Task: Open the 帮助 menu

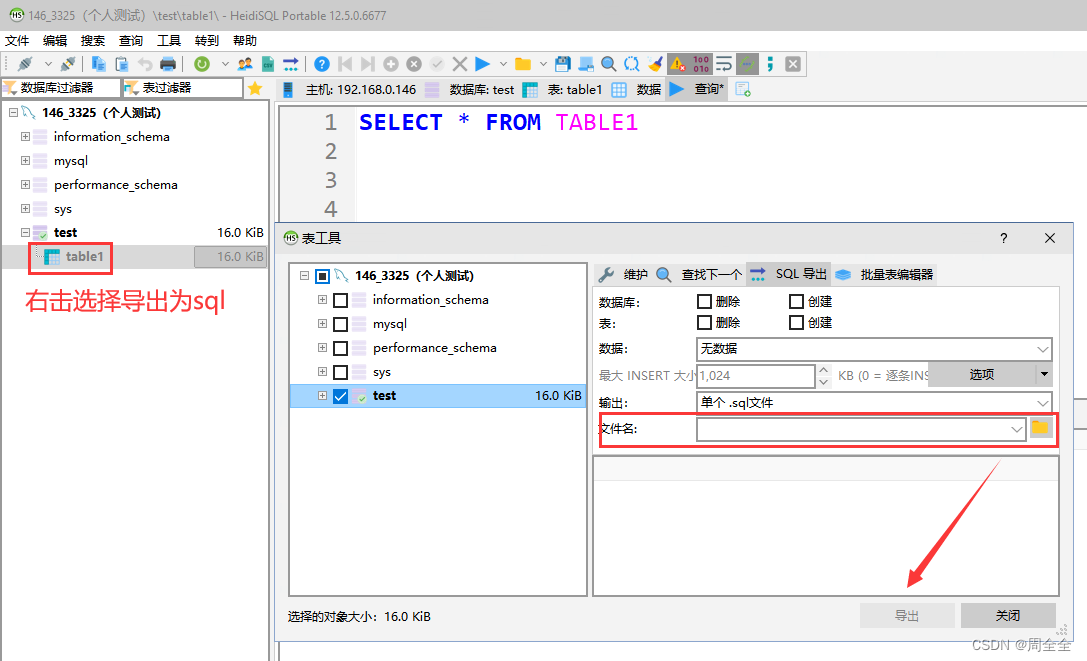Action: coord(245,41)
